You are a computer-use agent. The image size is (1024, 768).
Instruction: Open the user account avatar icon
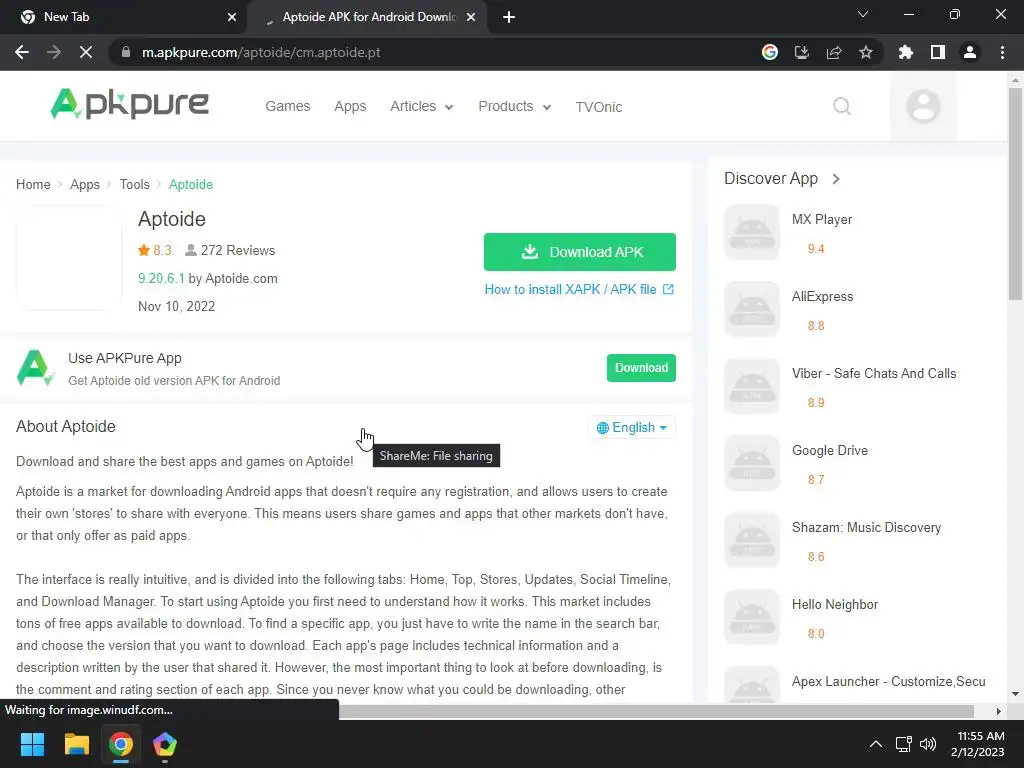(x=923, y=106)
